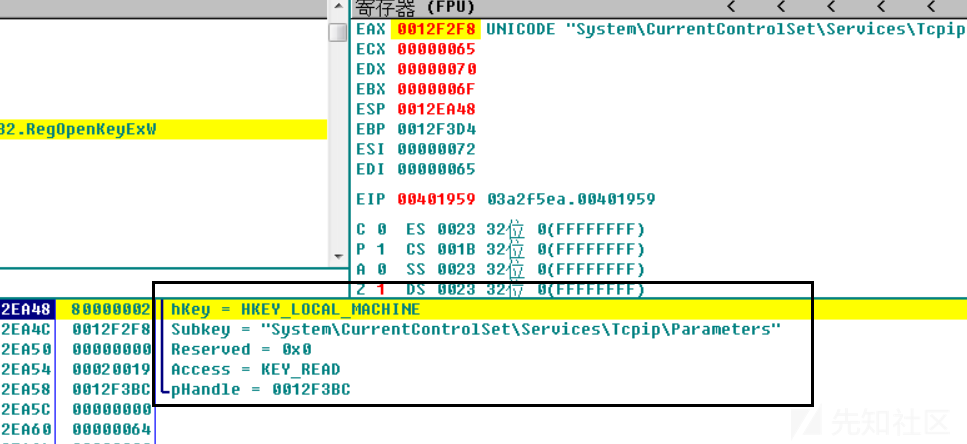Select the hKey = HKEY_LOCAL_MACHINE stack row
The height and width of the screenshot is (444, 967).
(x=484, y=310)
